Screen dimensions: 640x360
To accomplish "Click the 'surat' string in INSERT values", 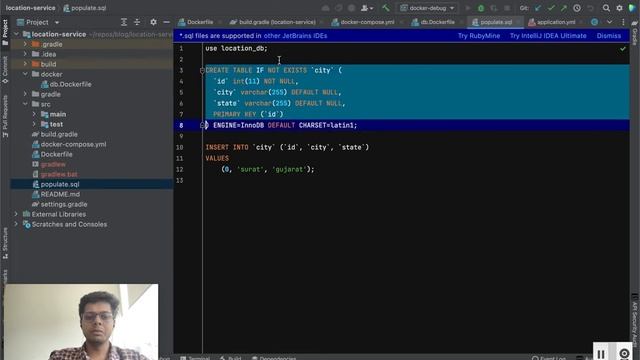I will (250, 169).
